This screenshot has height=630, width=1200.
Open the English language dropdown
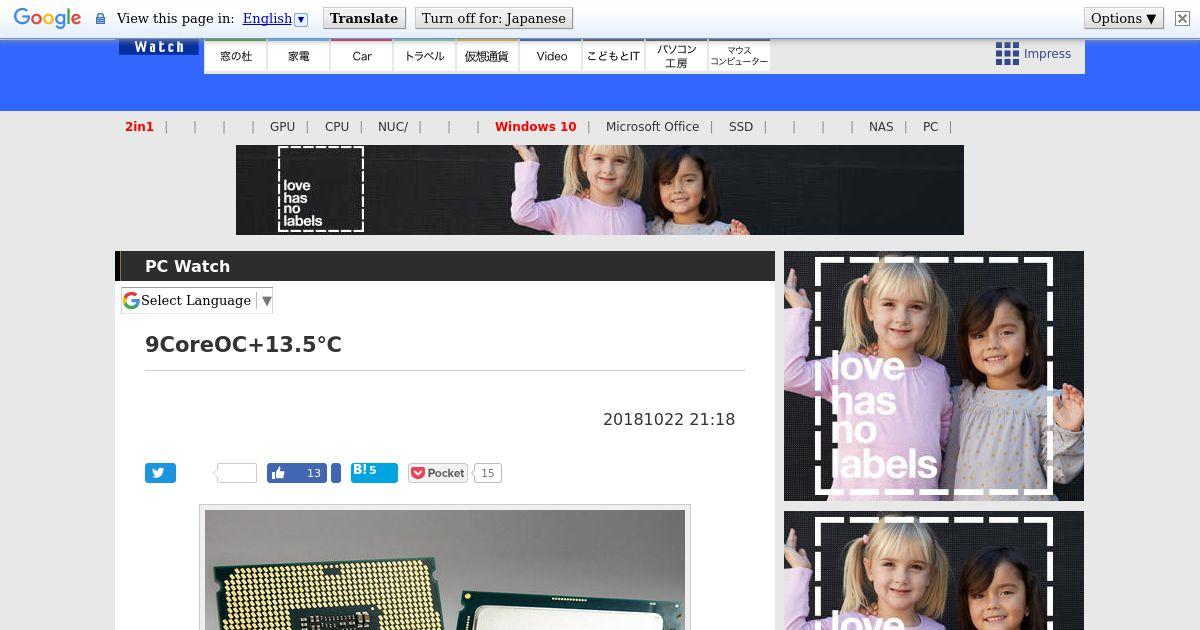click(275, 18)
